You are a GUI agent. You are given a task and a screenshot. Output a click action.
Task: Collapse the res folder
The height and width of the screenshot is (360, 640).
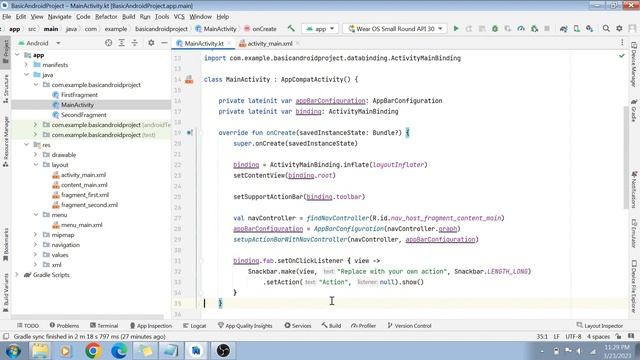[x=26, y=145]
